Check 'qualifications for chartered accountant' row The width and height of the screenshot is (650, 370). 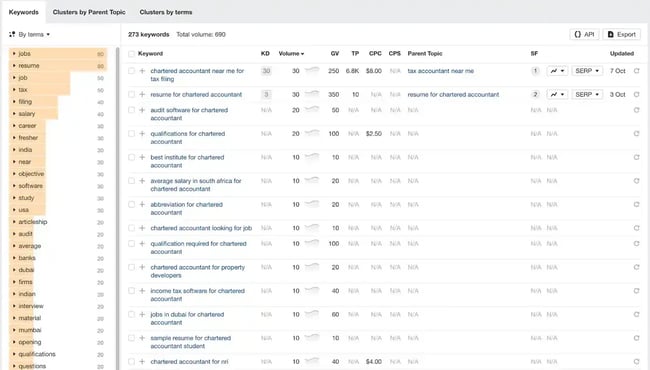point(131,134)
